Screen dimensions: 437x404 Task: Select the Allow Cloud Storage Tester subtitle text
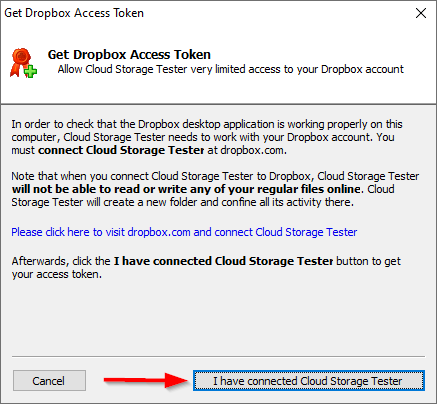[x=230, y=69]
